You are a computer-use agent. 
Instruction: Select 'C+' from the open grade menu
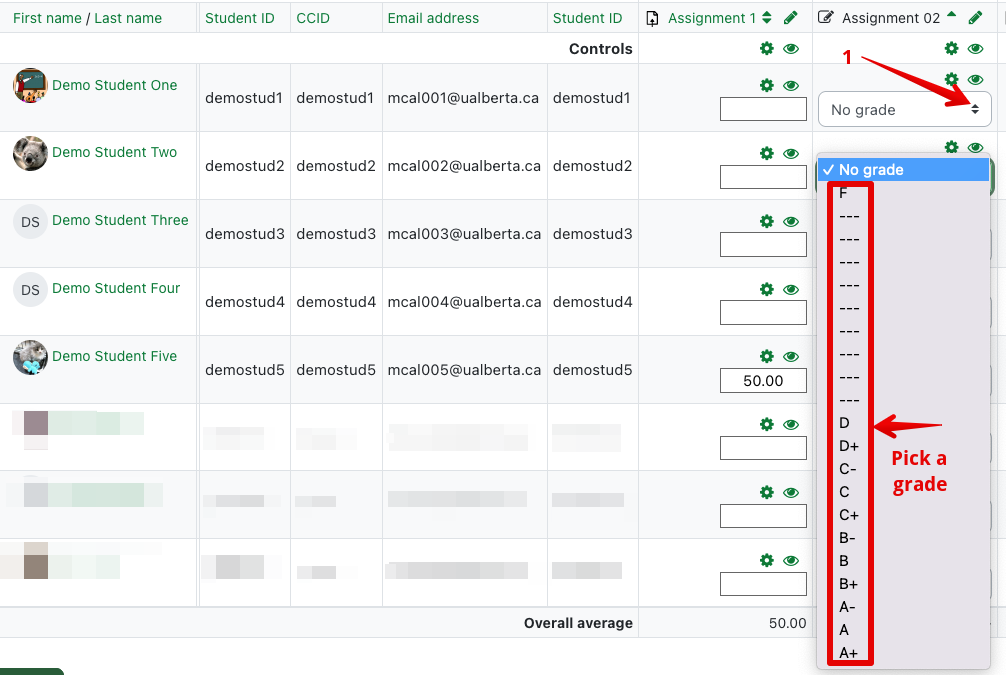849,515
